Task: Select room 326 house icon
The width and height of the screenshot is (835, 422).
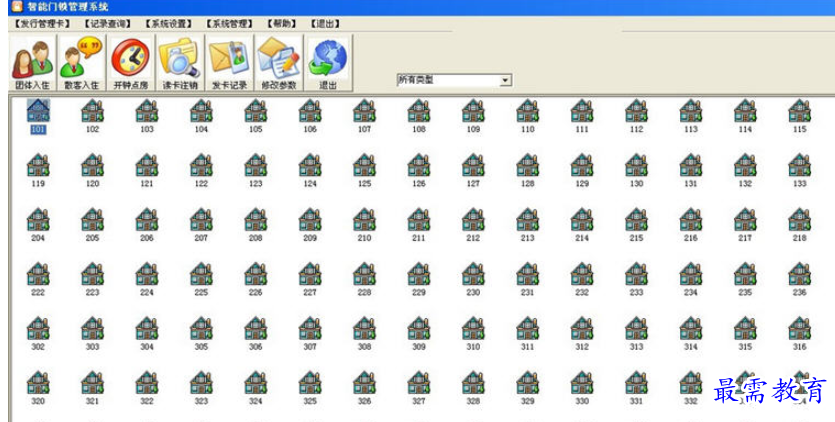Action: point(365,383)
